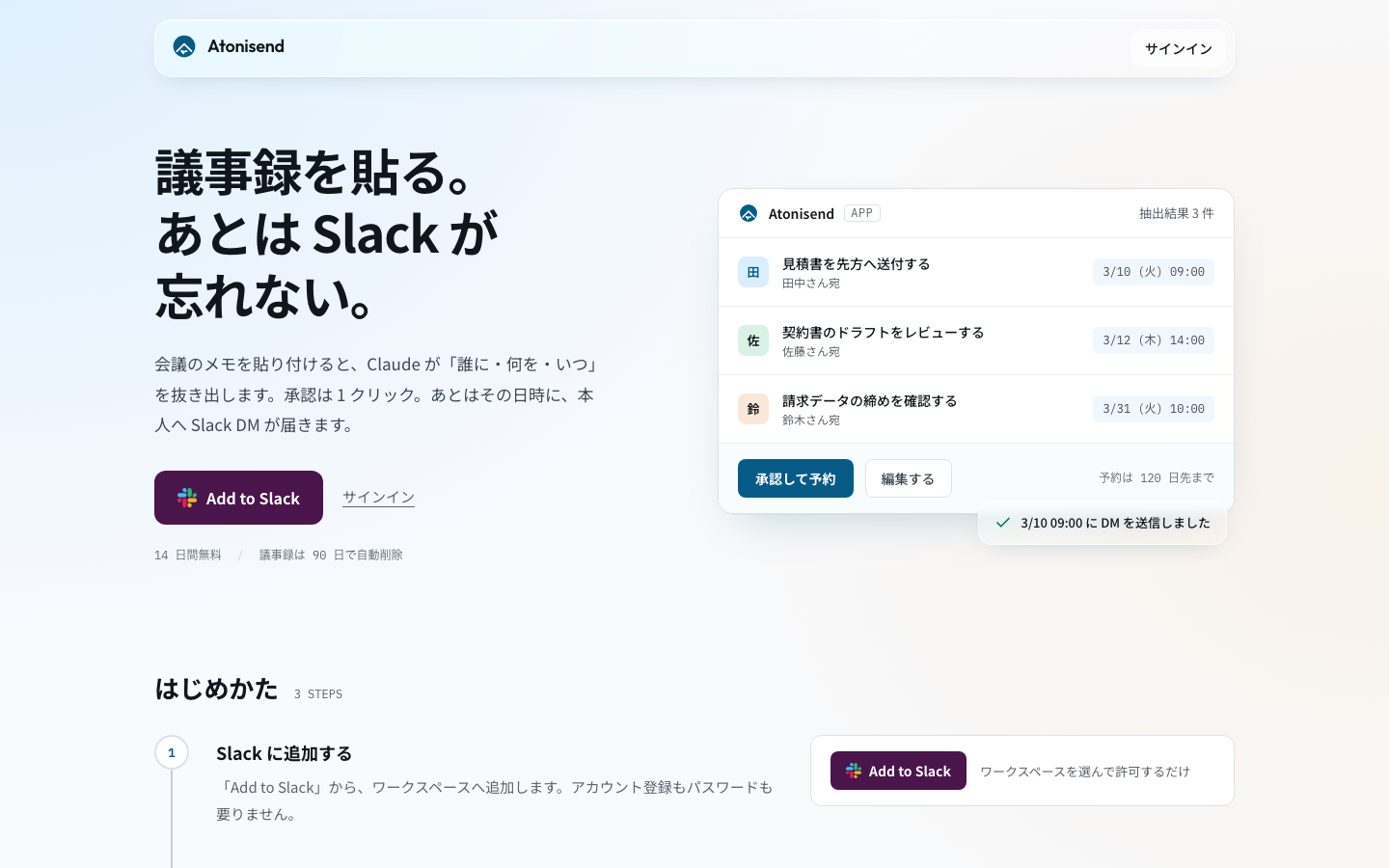Click the 田 avatar icon
1389x868 pixels.
(x=753, y=272)
